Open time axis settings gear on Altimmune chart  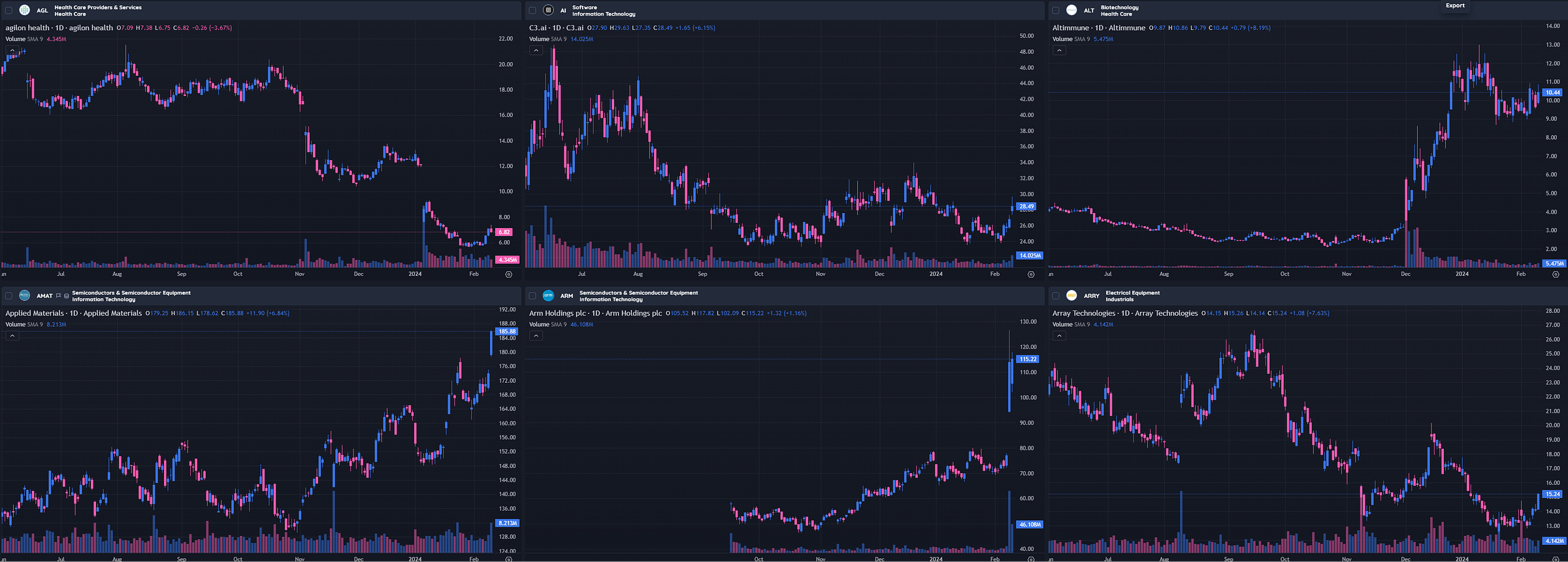[x=1556, y=274]
